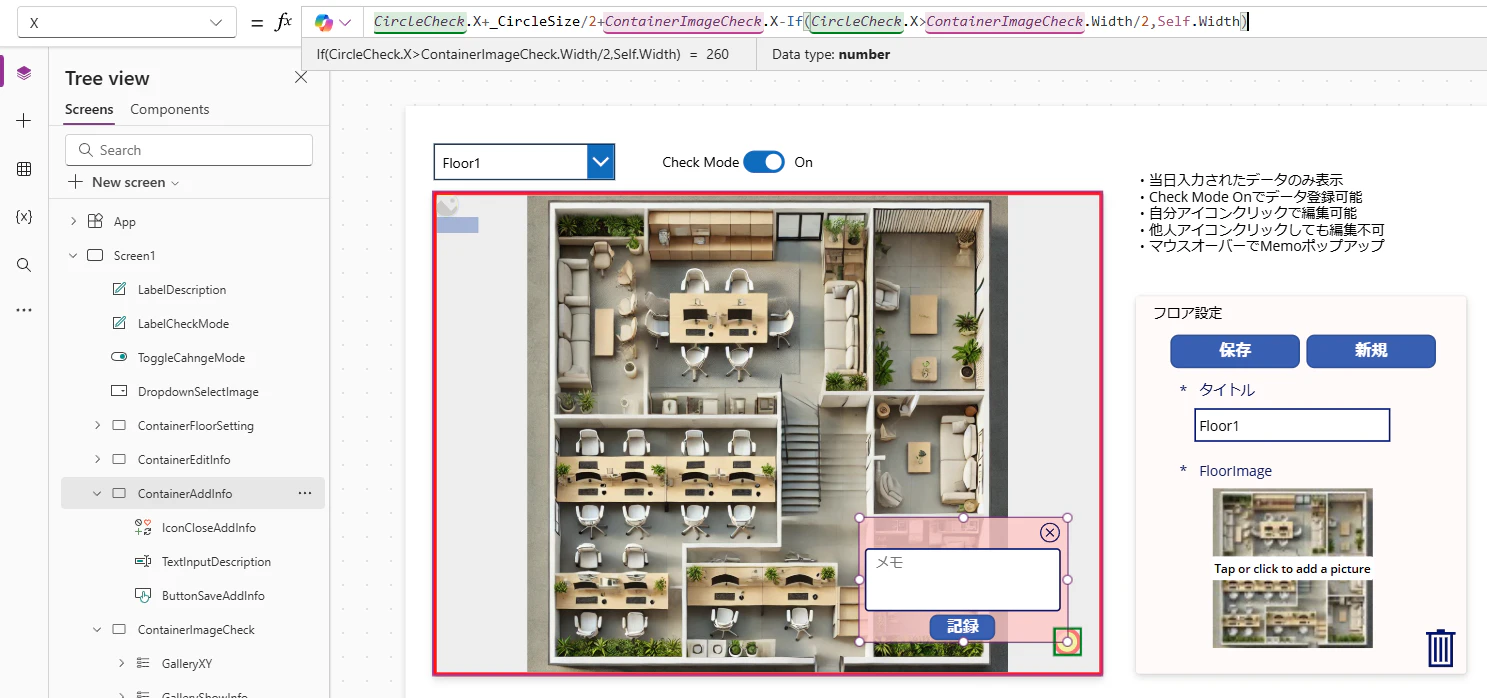Click the 保存 button
Image resolution: width=1487 pixels, height=698 pixels.
click(1235, 351)
